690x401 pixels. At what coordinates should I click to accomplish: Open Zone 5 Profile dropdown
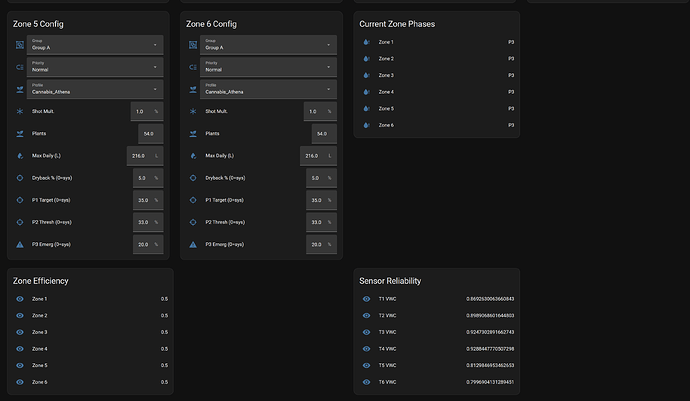[95, 89]
